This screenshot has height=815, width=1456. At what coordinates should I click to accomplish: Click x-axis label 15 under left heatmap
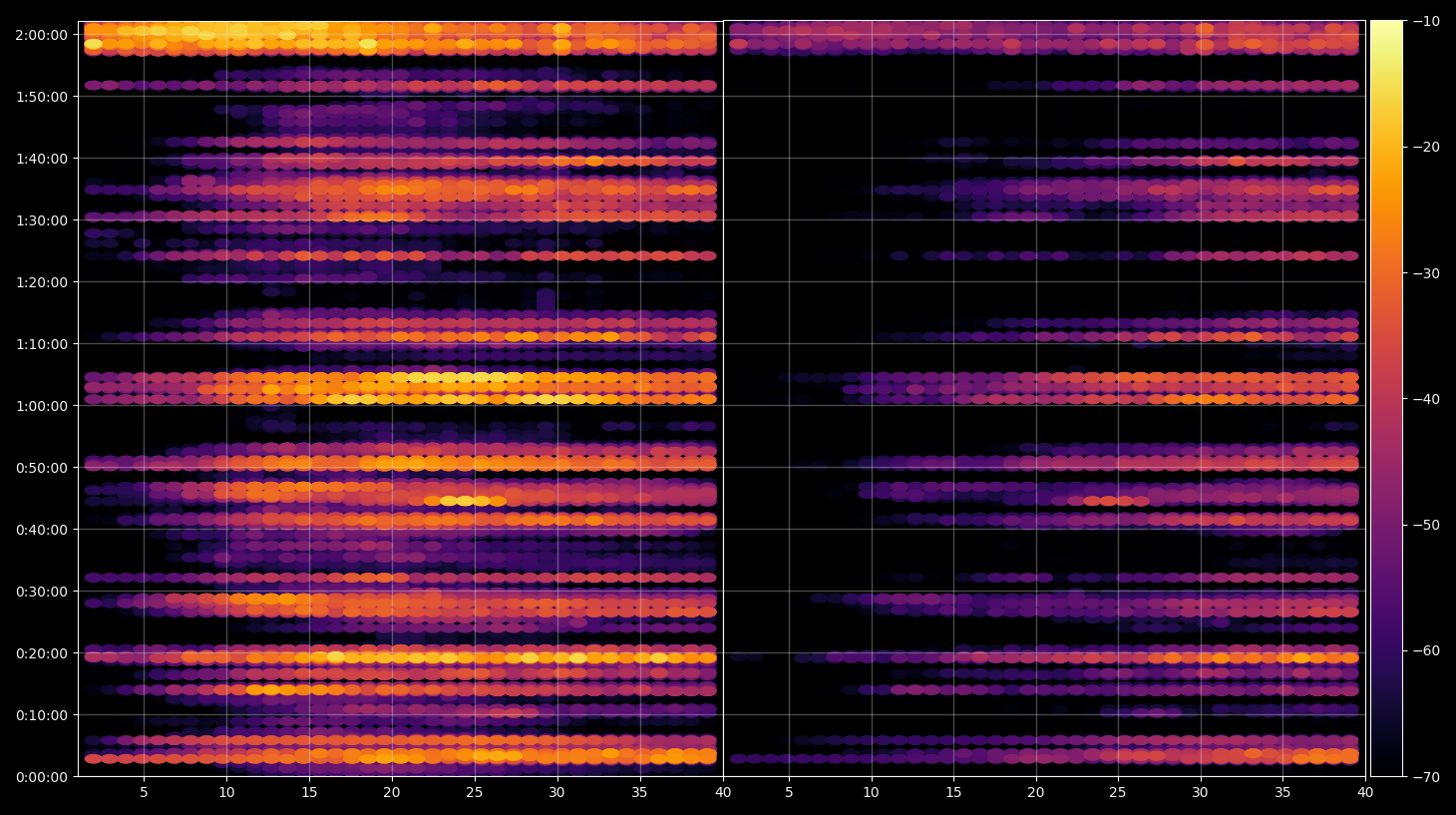coord(309,793)
